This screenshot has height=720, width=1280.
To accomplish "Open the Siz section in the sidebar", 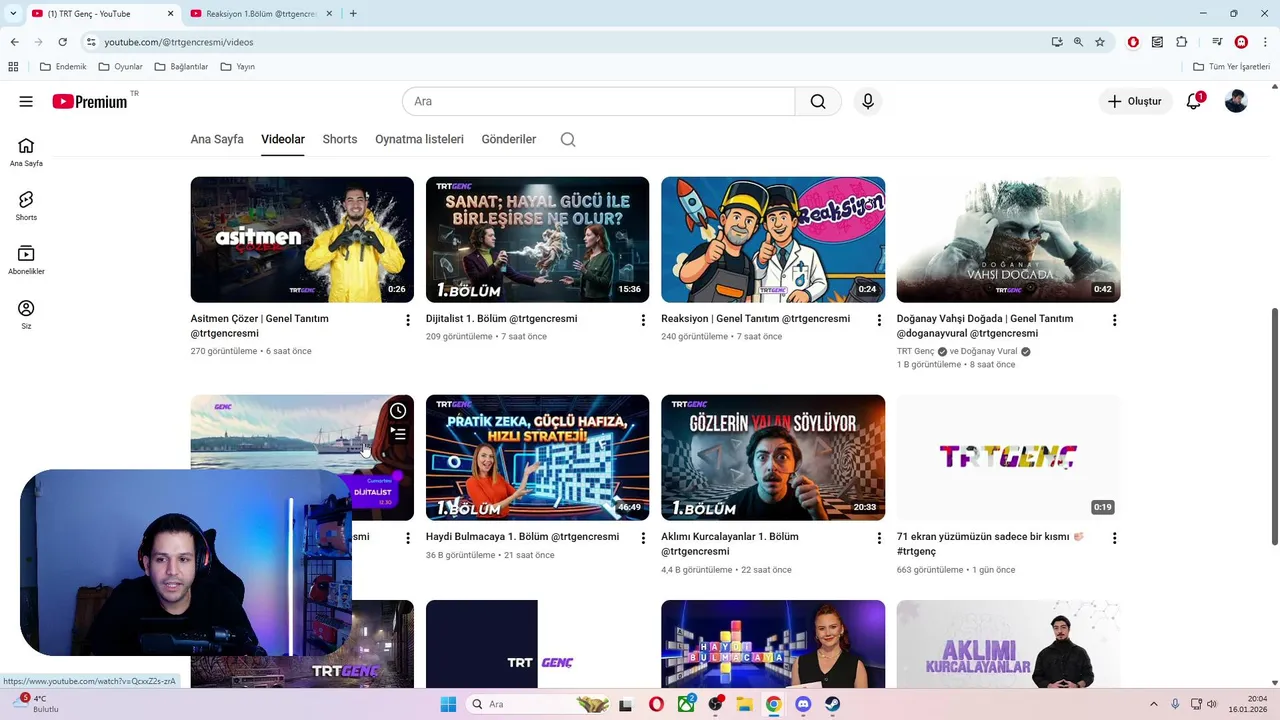I will click(x=26, y=315).
